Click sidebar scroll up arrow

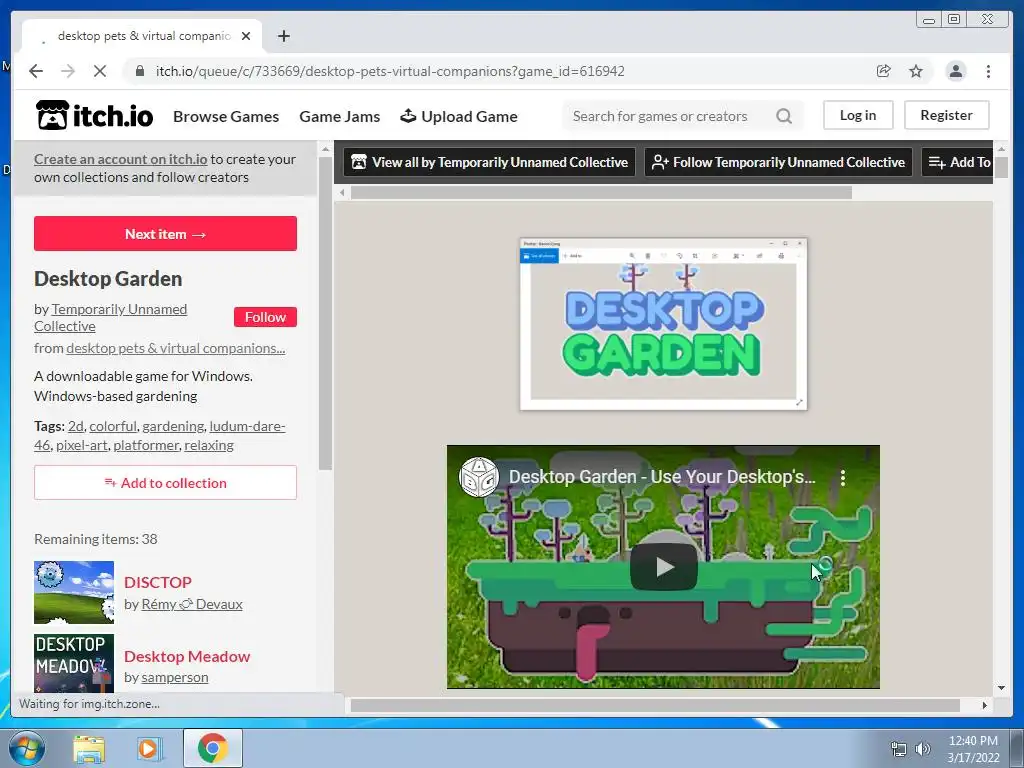[x=325, y=150]
